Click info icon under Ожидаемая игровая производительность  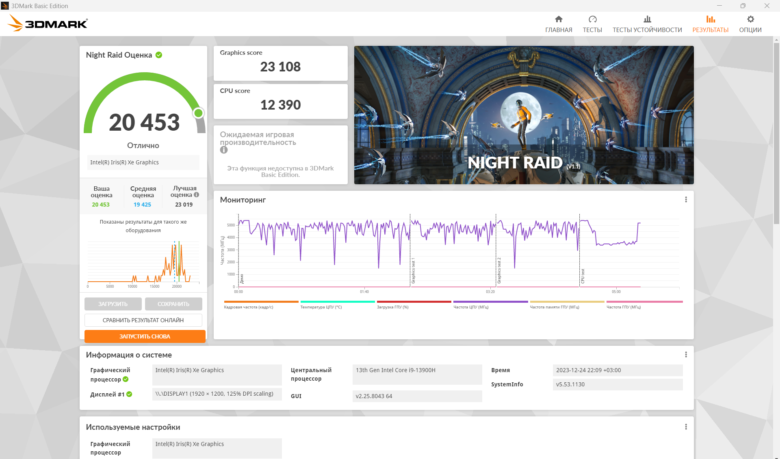tap(224, 150)
